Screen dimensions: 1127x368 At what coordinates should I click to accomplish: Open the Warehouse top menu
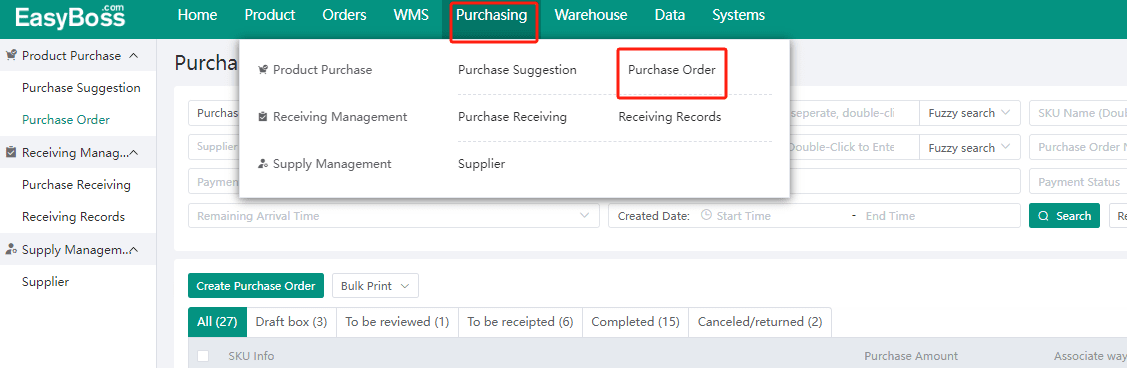pos(591,15)
